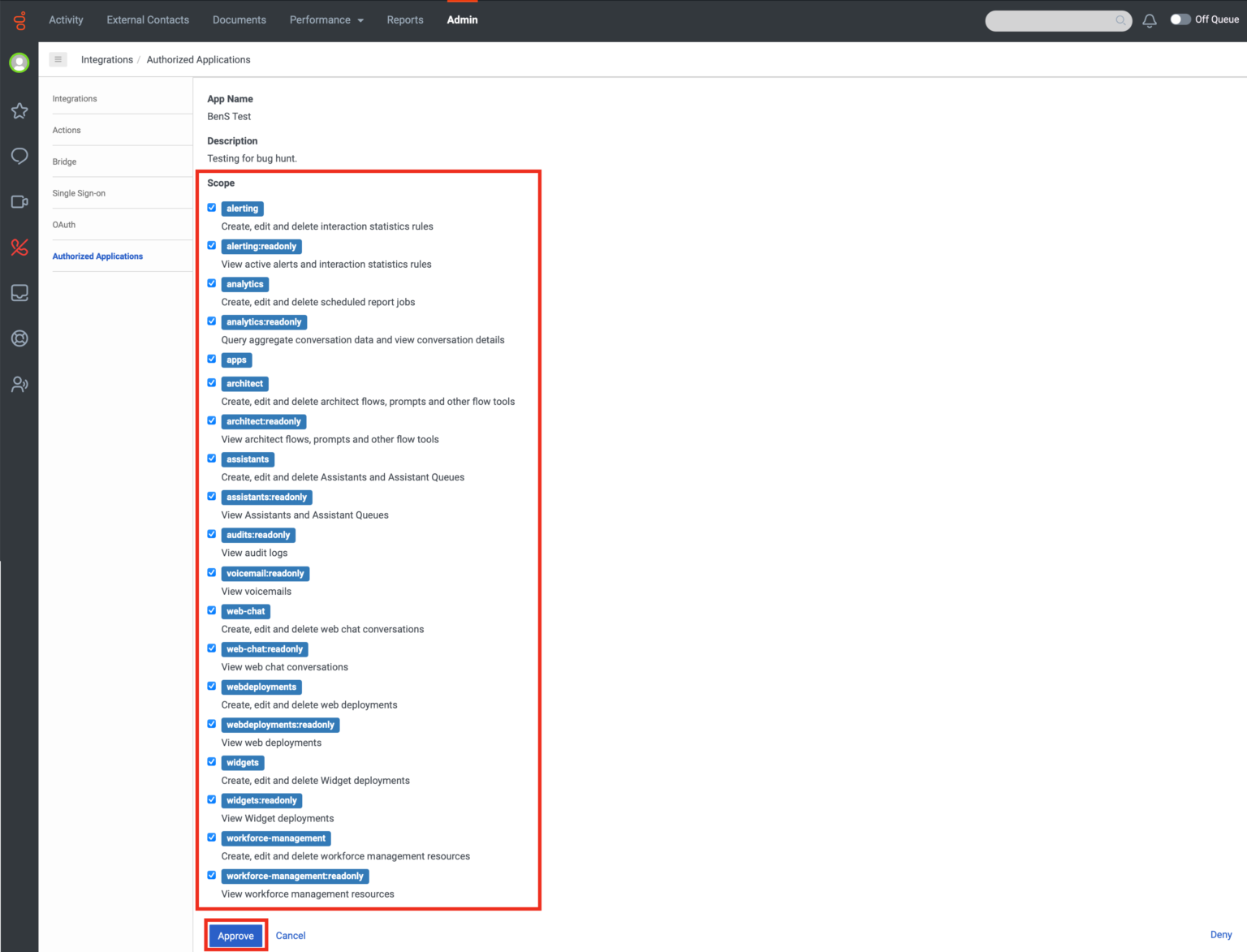Open the video call sidebar icon
This screenshot has width=1247, height=952.
coord(19,201)
